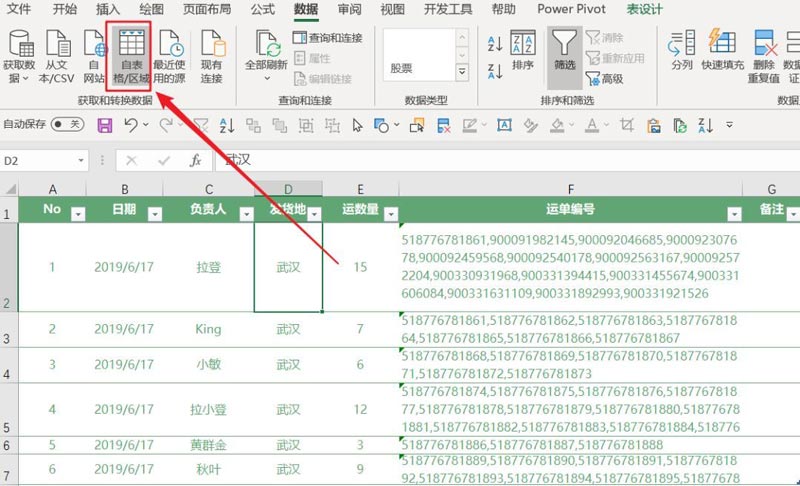800x486 pixels.
Task: Switch to the 审阅 (Review) tab
Action: pos(349,9)
